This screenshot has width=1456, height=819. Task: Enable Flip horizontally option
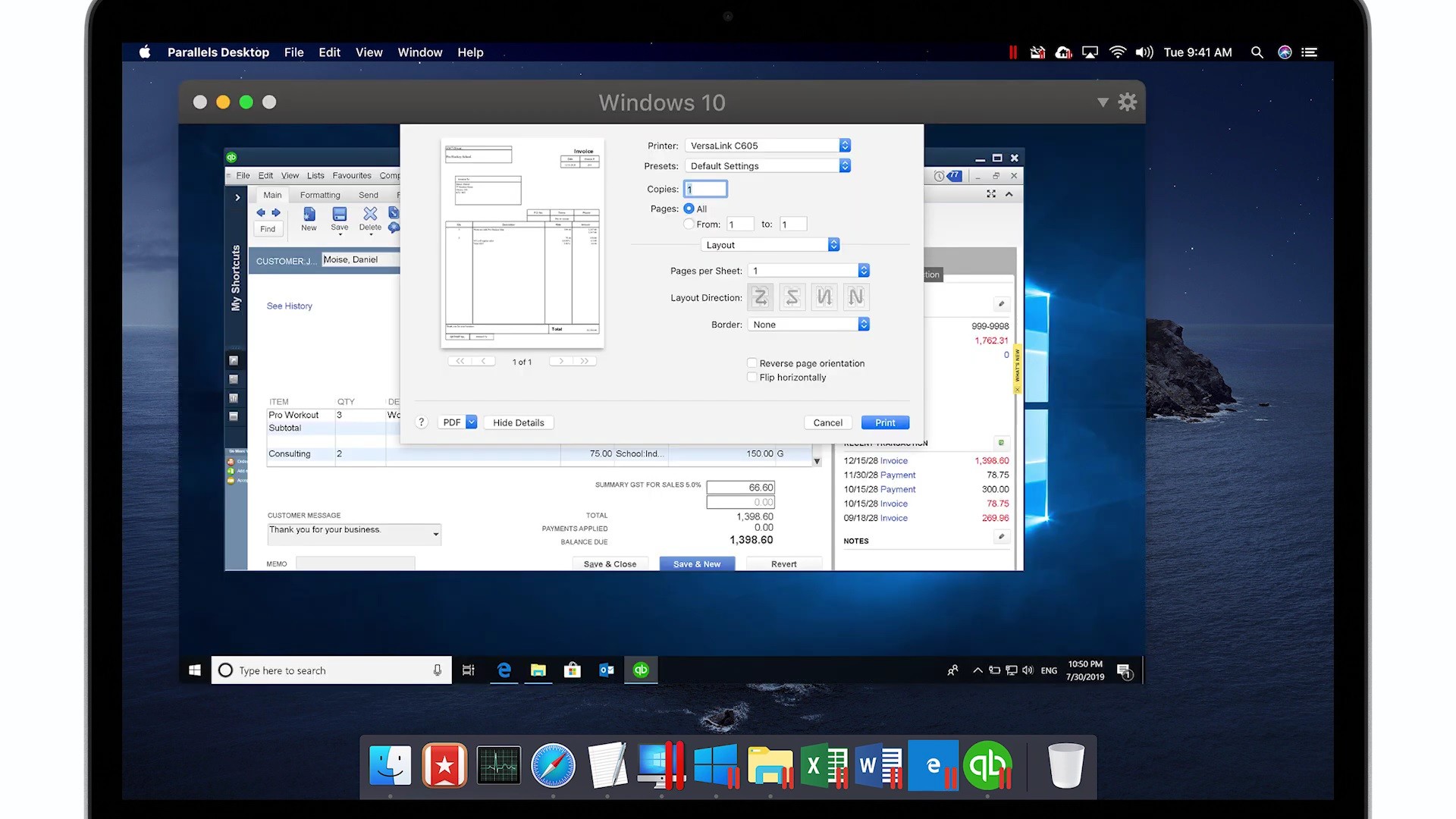click(752, 377)
